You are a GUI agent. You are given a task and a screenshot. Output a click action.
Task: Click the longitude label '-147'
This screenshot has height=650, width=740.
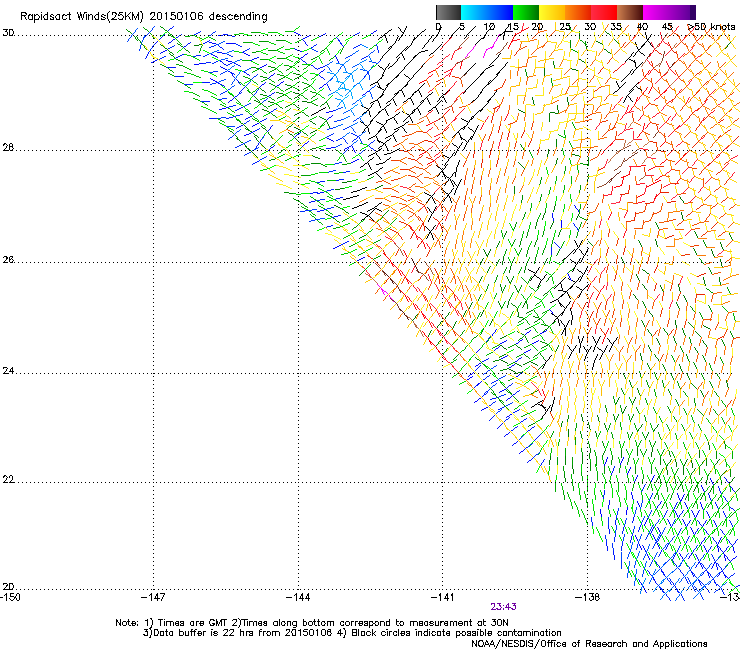(x=153, y=597)
